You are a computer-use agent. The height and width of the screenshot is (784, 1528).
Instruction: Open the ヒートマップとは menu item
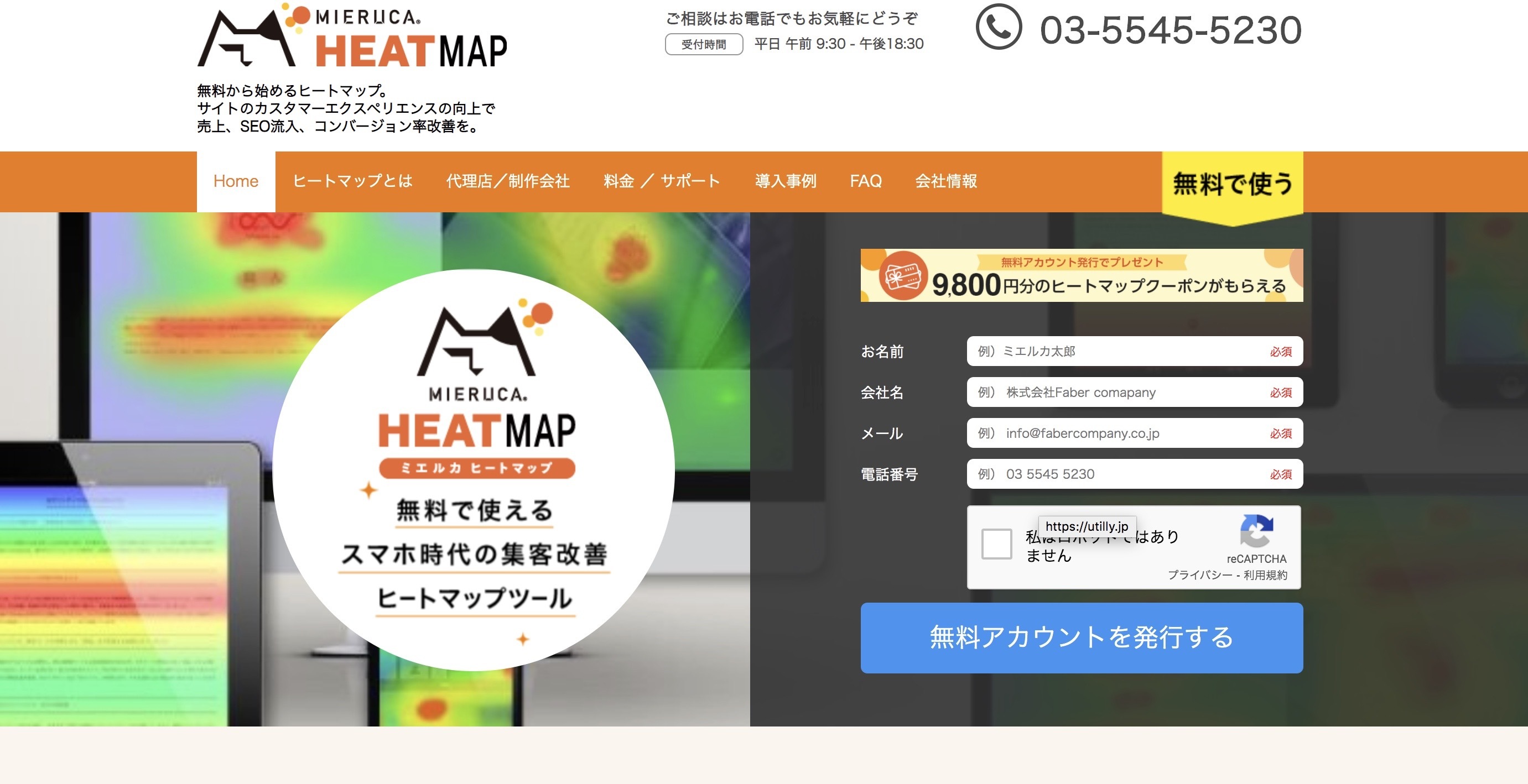[352, 181]
